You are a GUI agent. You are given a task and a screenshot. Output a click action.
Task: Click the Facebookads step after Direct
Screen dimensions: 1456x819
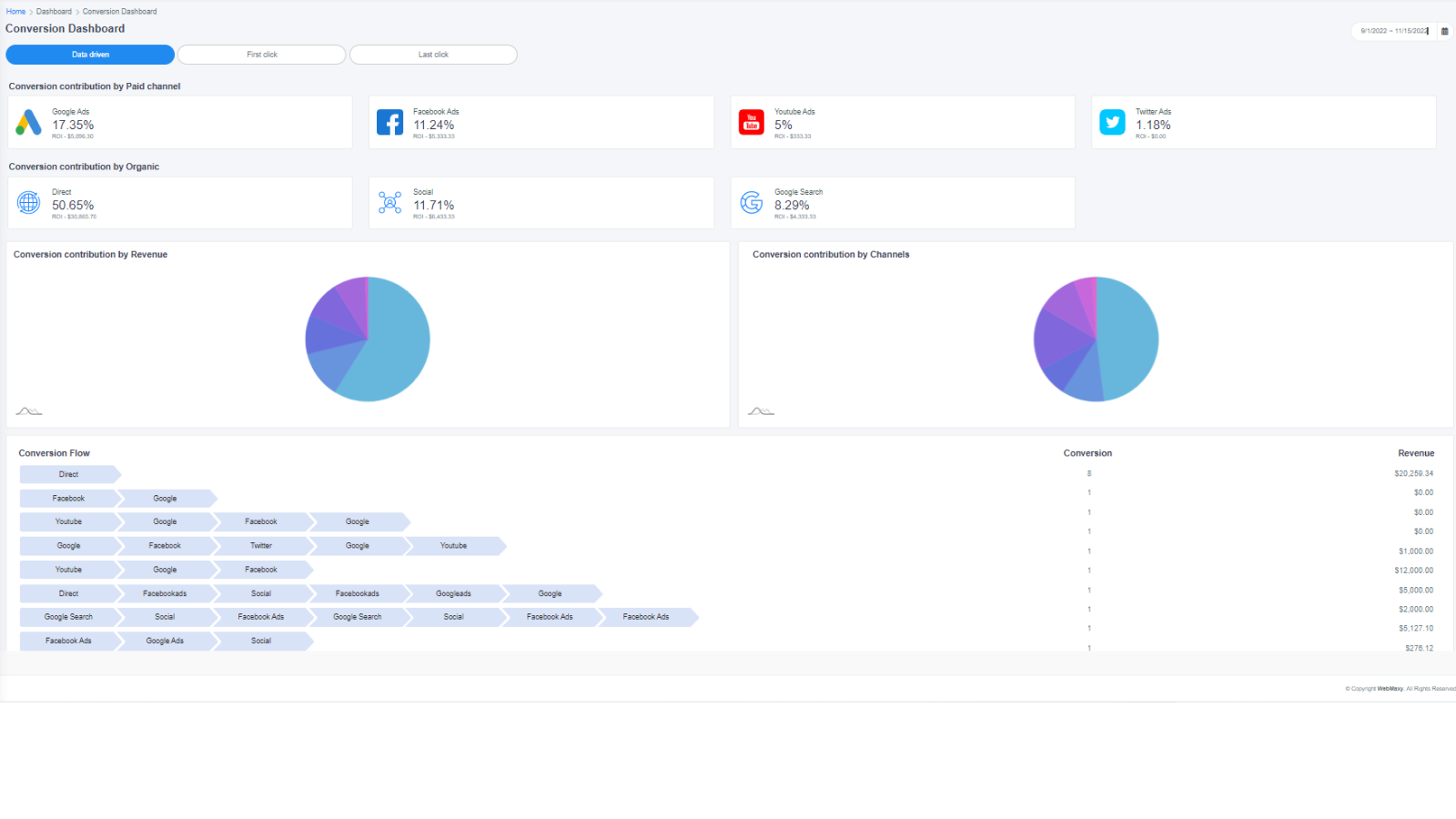[x=165, y=593]
